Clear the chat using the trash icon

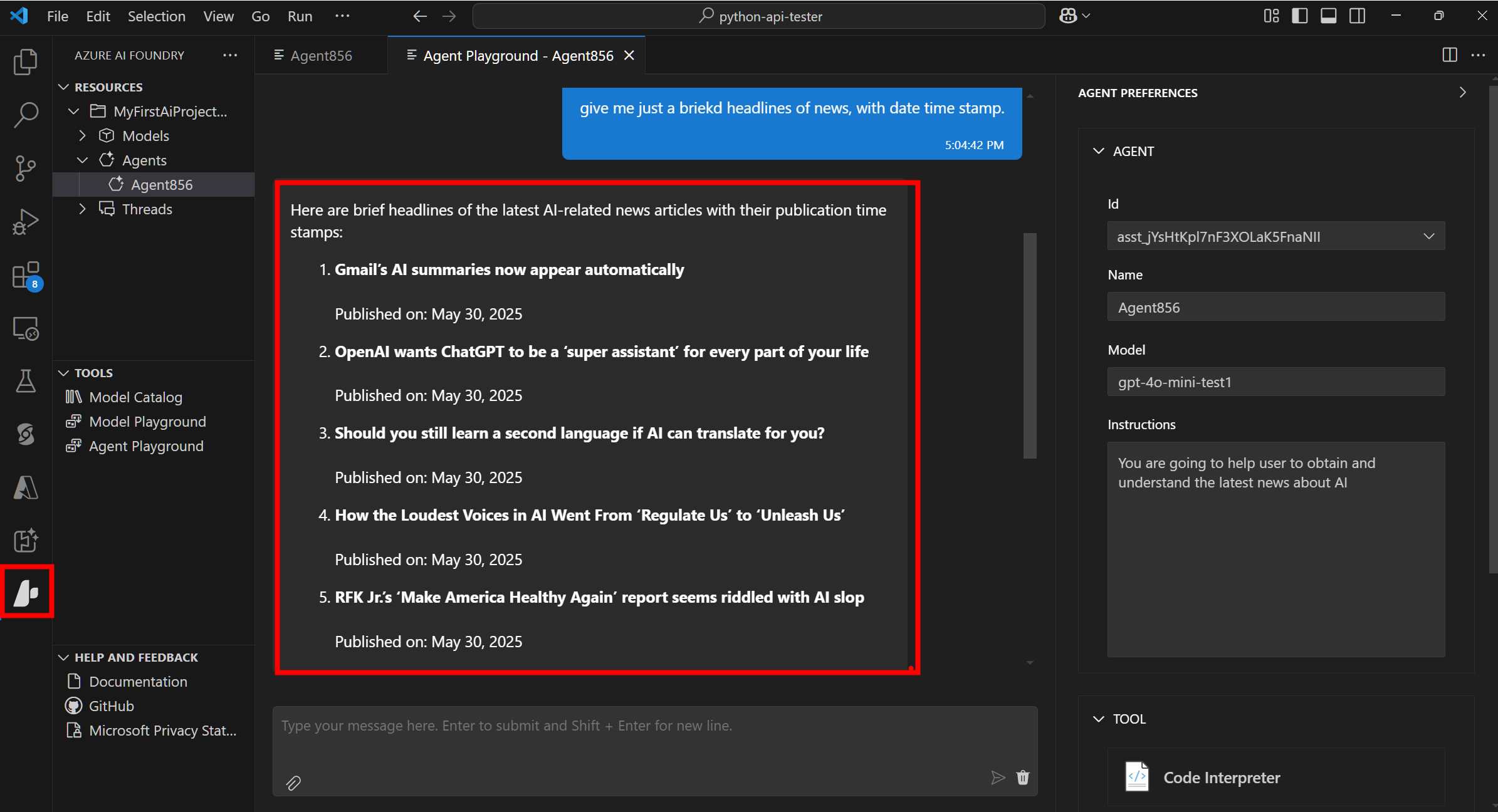[1022, 778]
